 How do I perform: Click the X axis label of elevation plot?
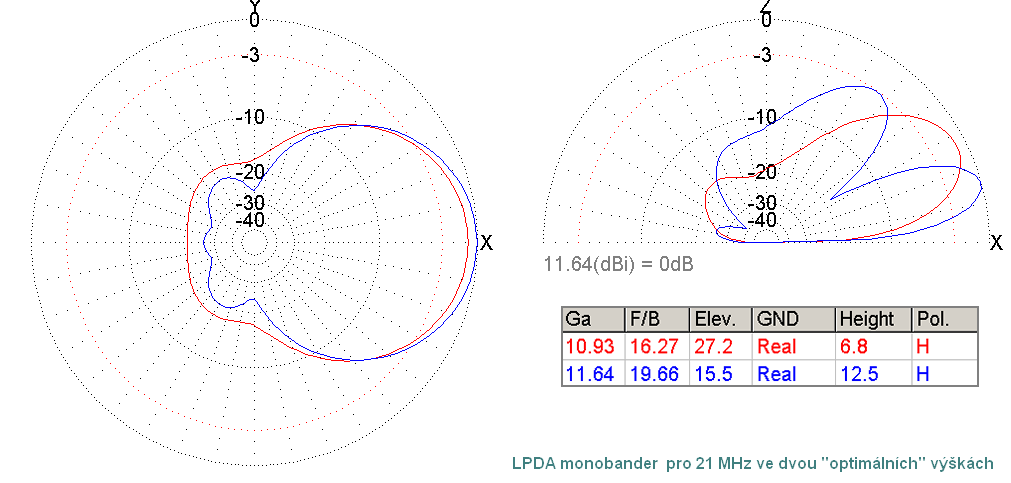[x=996, y=243]
